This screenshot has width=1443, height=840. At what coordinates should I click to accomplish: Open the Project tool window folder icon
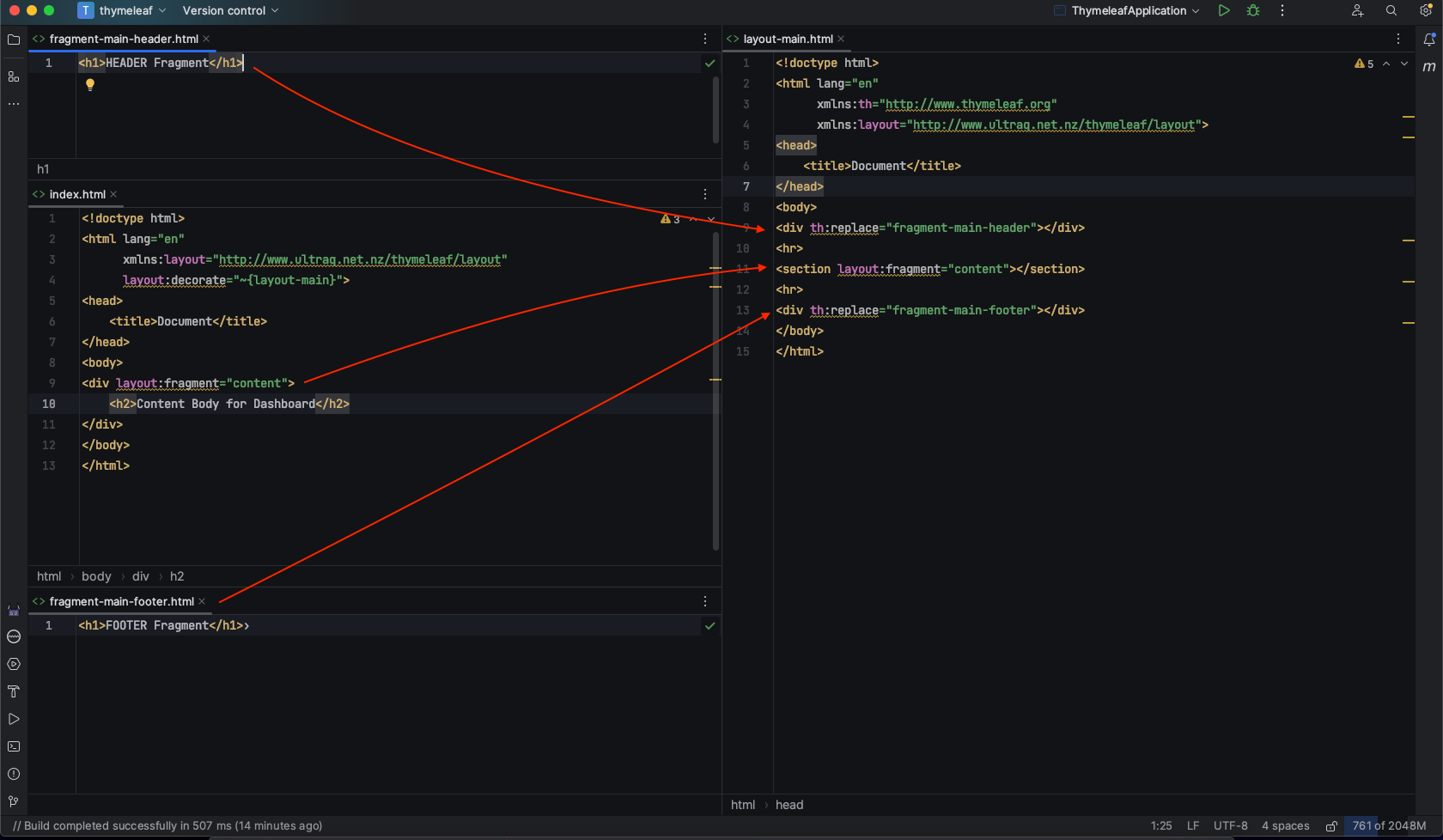coord(14,40)
